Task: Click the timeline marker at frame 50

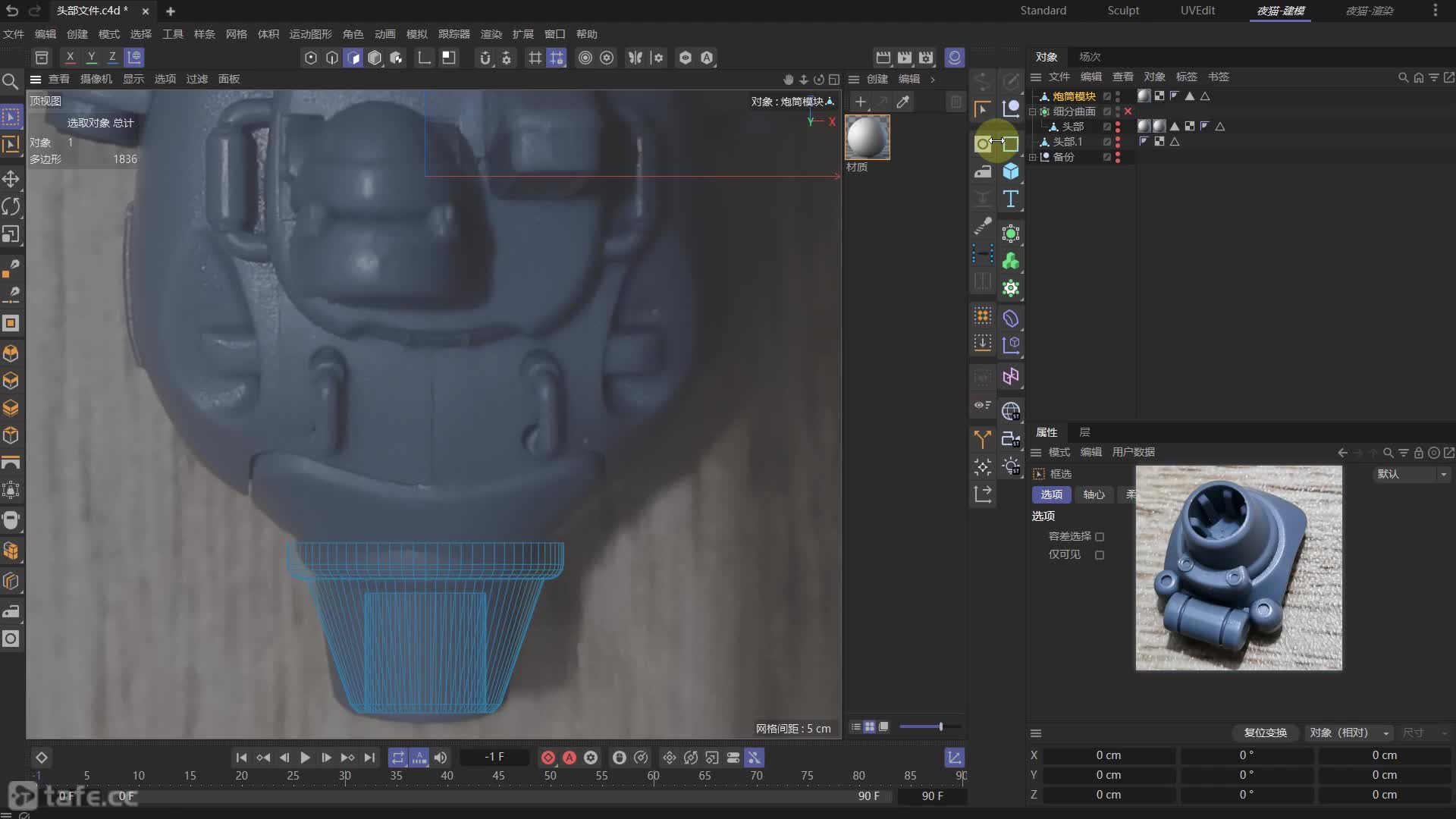Action: click(550, 775)
